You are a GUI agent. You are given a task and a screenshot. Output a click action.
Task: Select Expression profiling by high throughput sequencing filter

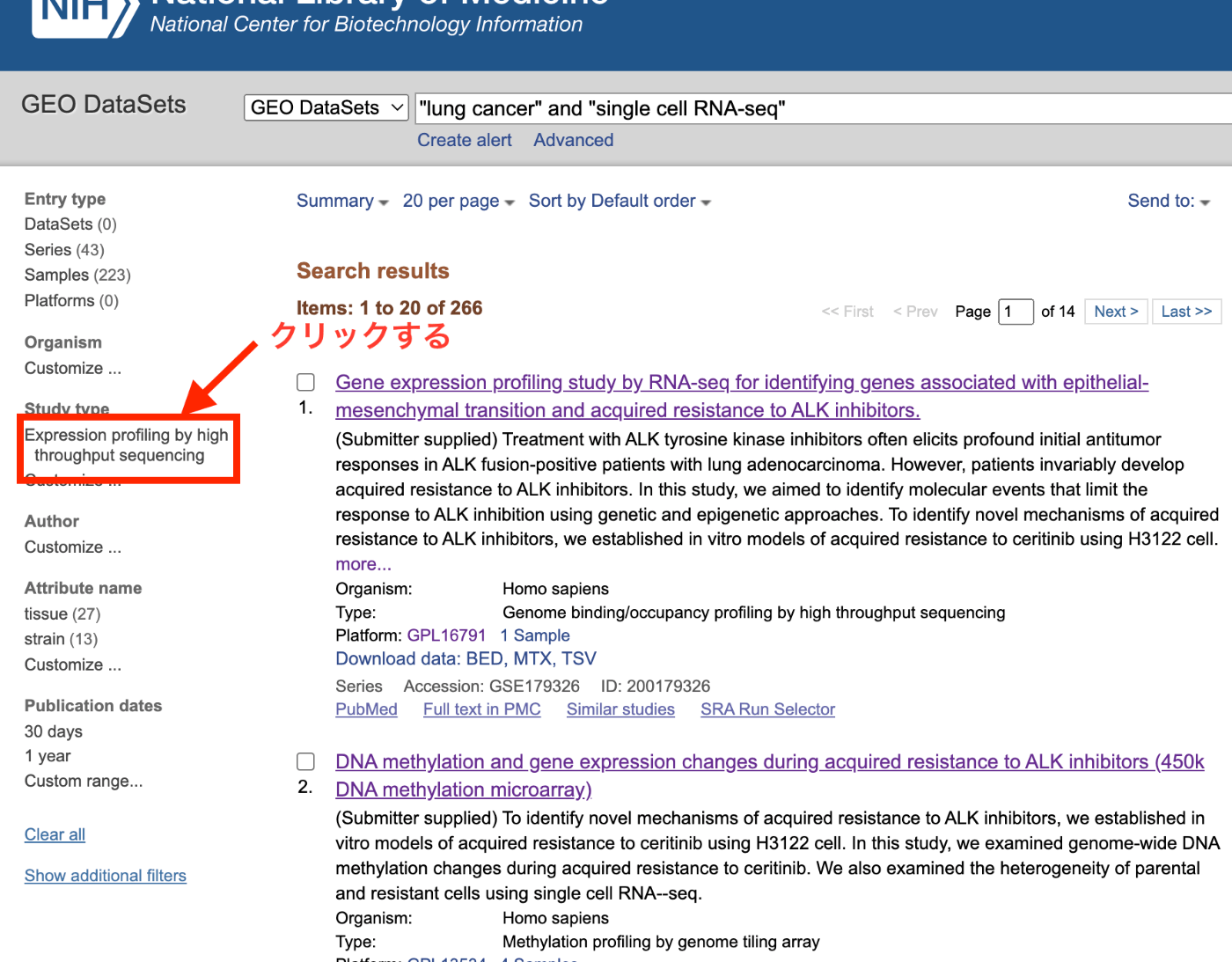pos(127,445)
